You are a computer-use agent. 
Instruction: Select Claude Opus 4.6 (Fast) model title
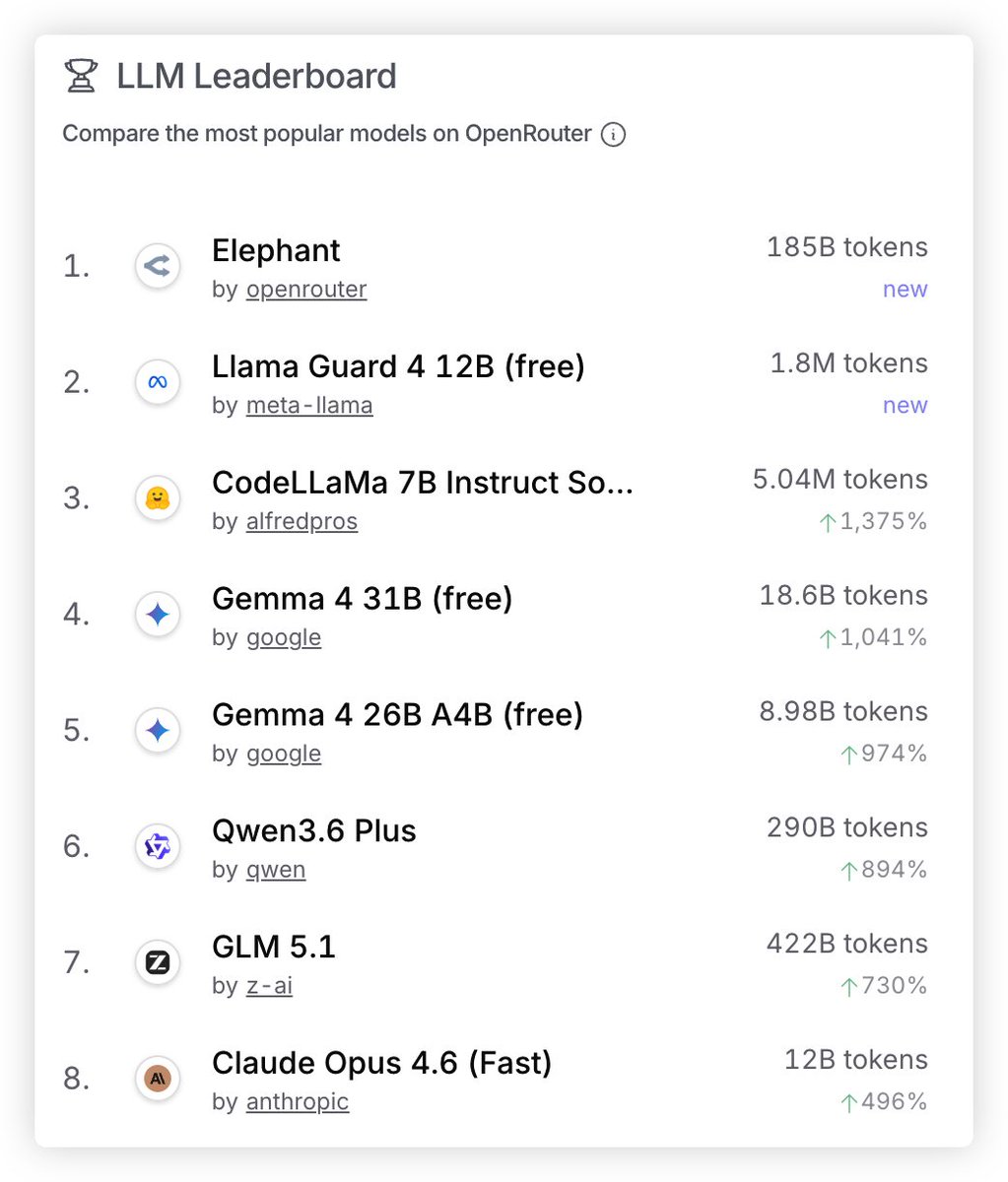point(382,1063)
